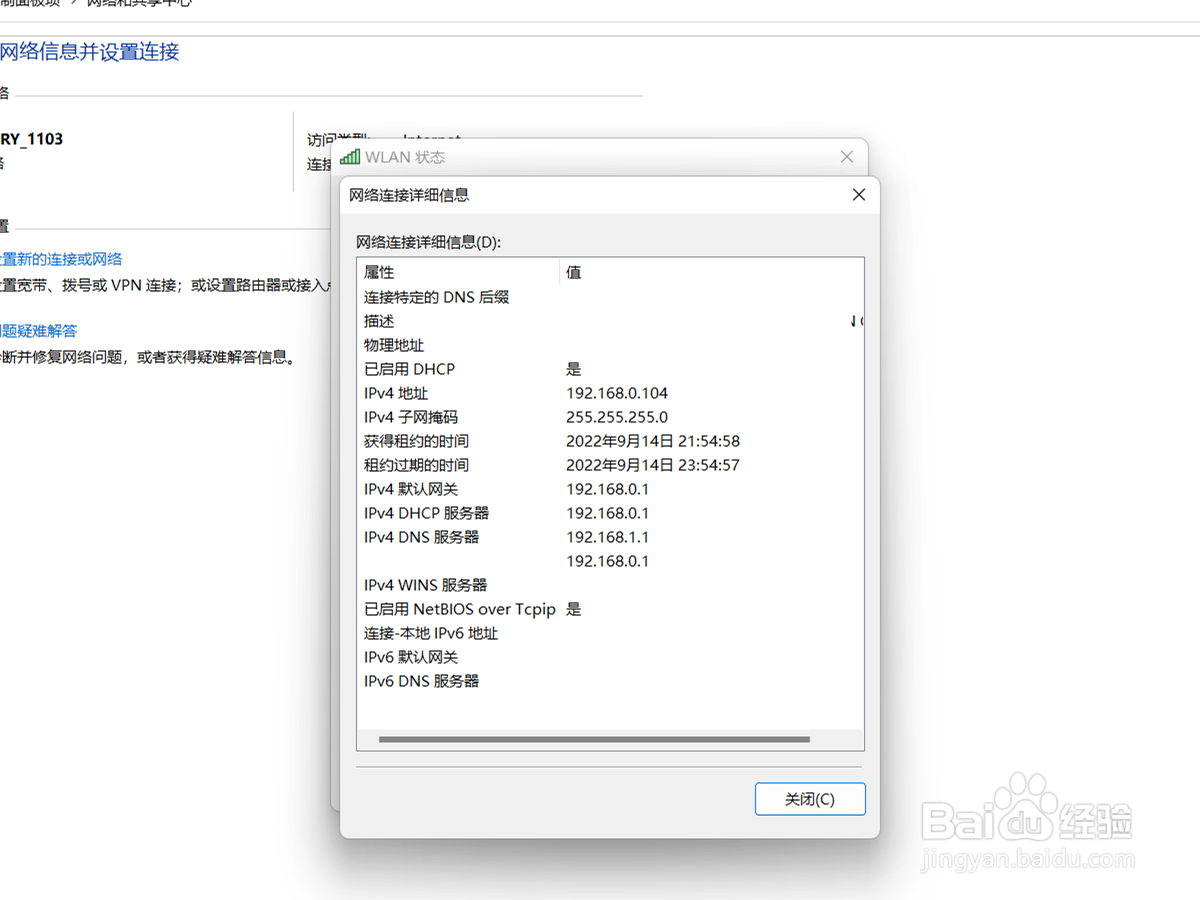
Task: Open 设置新的连接或网络 link
Action: (61, 259)
